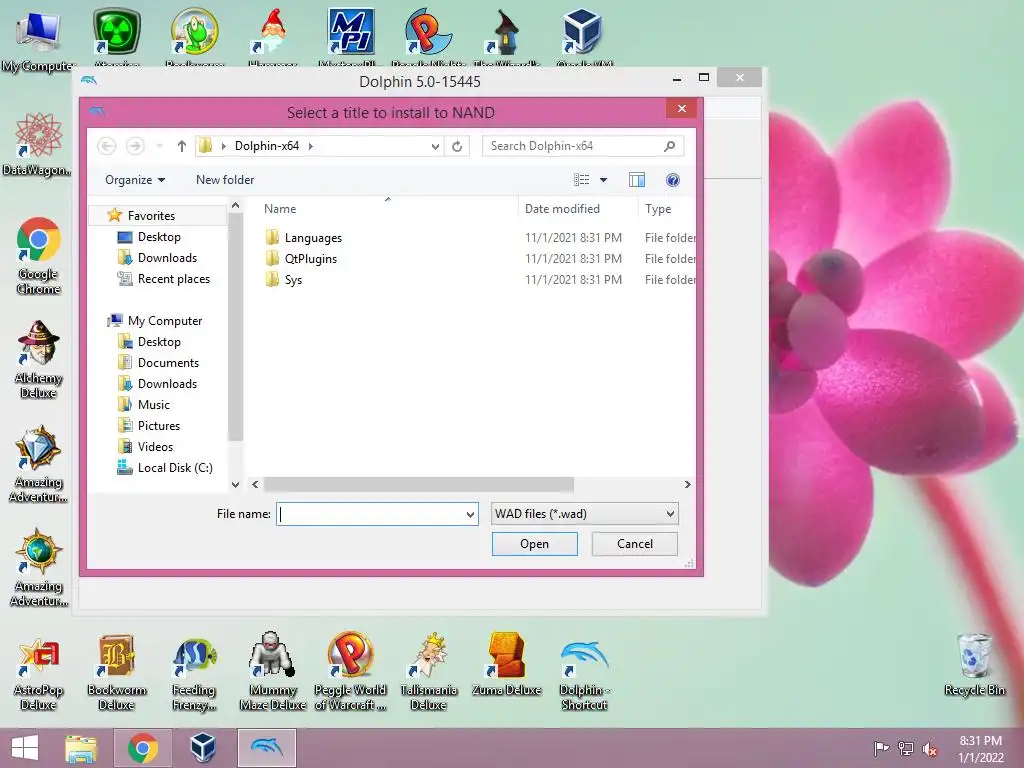Viewport: 1024px width, 768px height.
Task: Go back using the Back arrow
Action: (x=106, y=146)
